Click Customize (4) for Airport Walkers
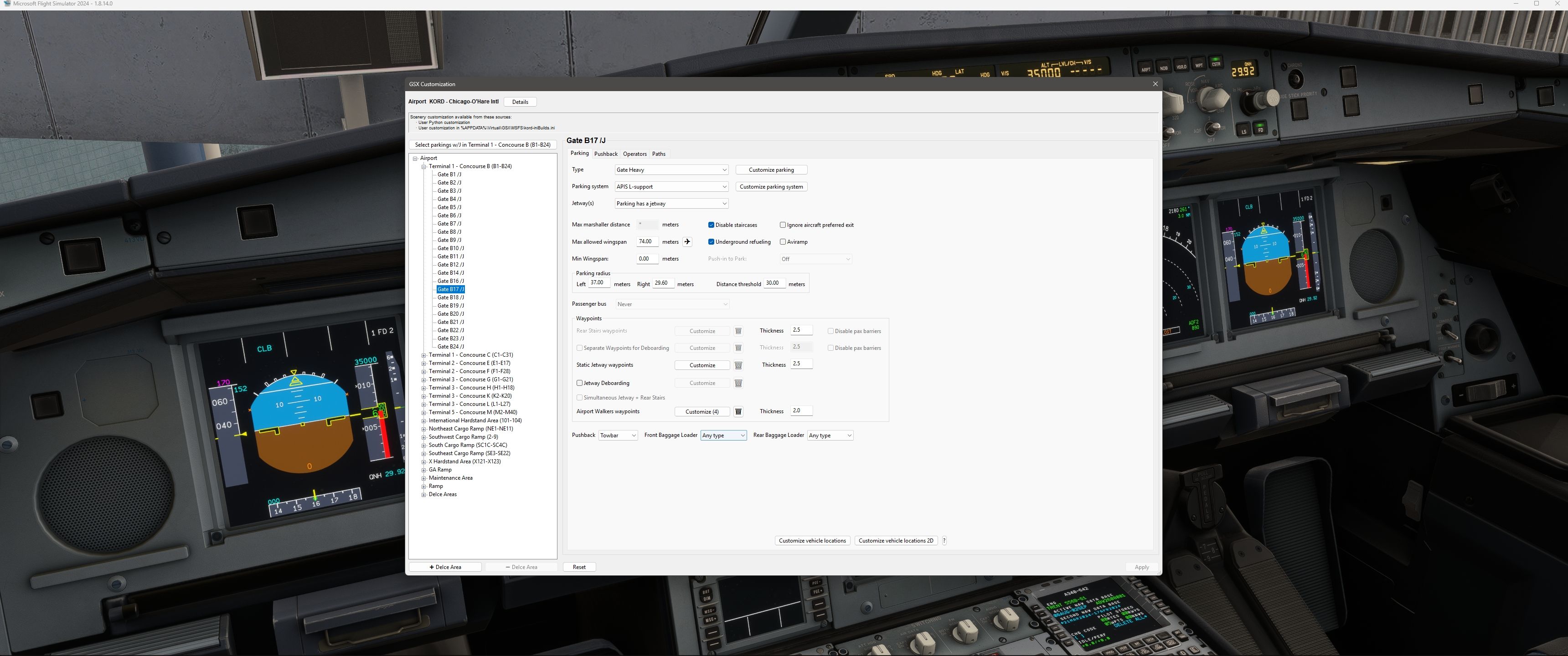The image size is (1568, 656). tap(702, 412)
